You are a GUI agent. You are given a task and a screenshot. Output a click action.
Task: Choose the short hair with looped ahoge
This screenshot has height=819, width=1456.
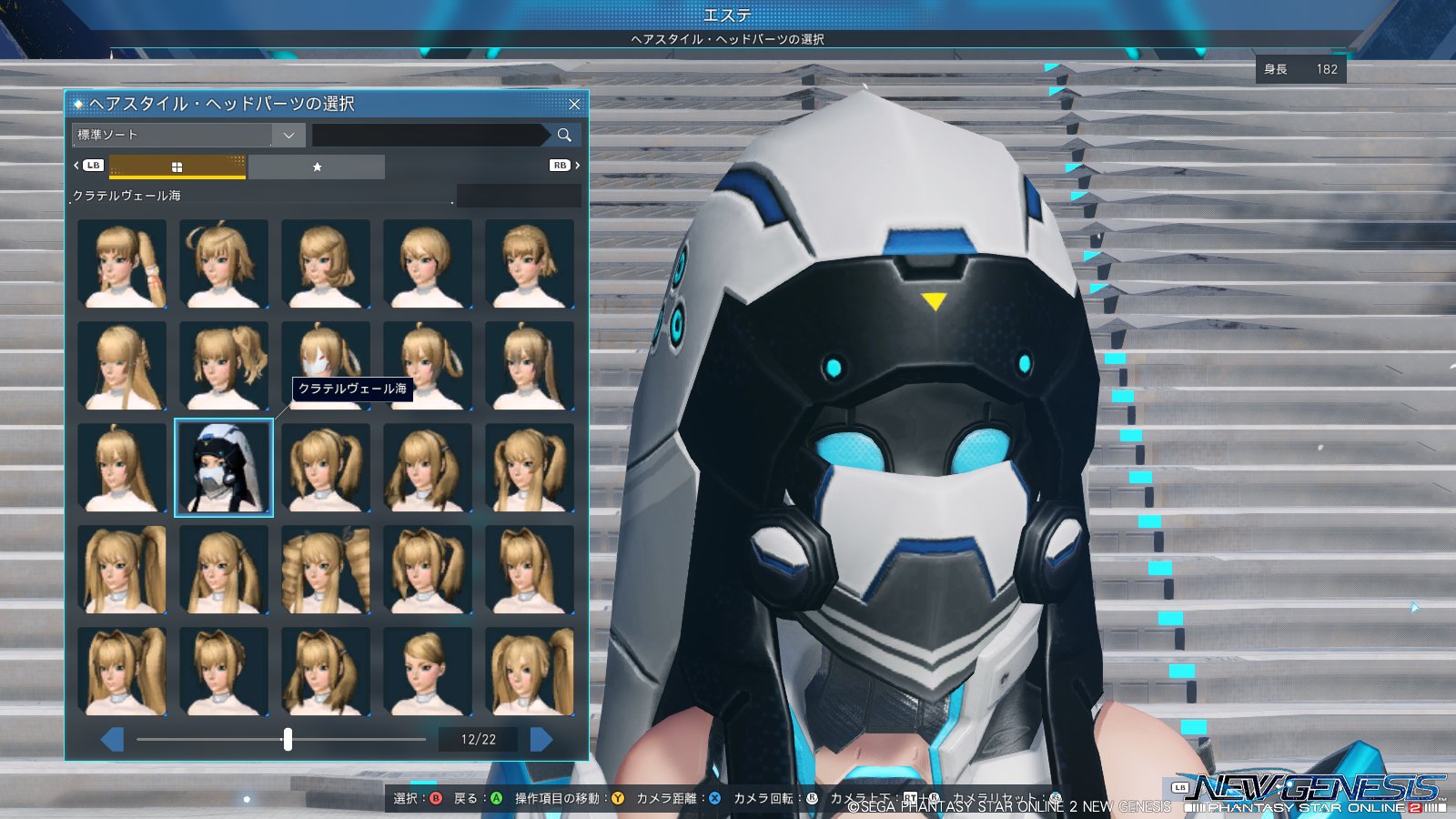[x=224, y=263]
